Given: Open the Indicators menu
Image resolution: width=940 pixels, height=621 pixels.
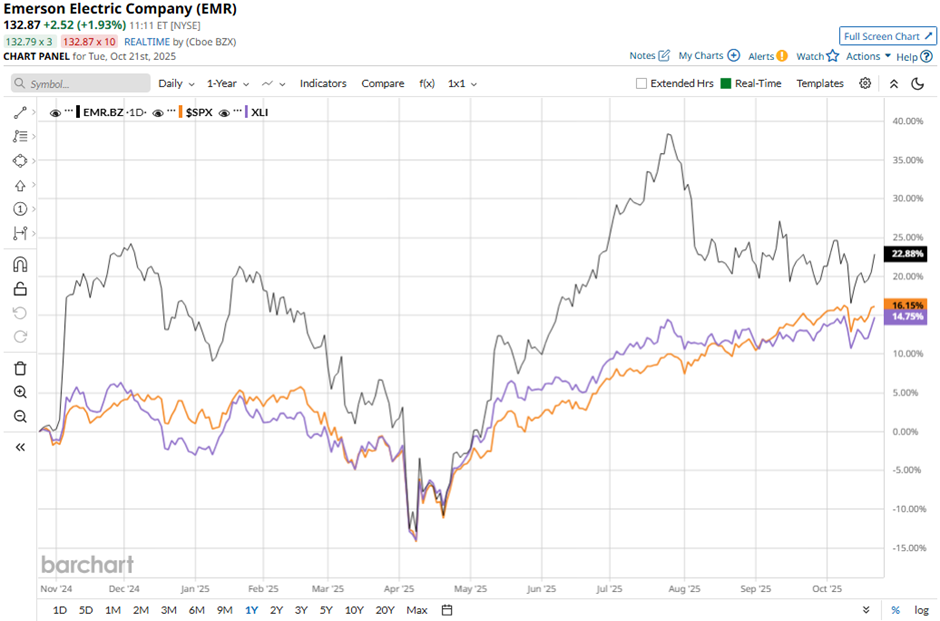Looking at the screenshot, I should pyautogui.click(x=323, y=84).
